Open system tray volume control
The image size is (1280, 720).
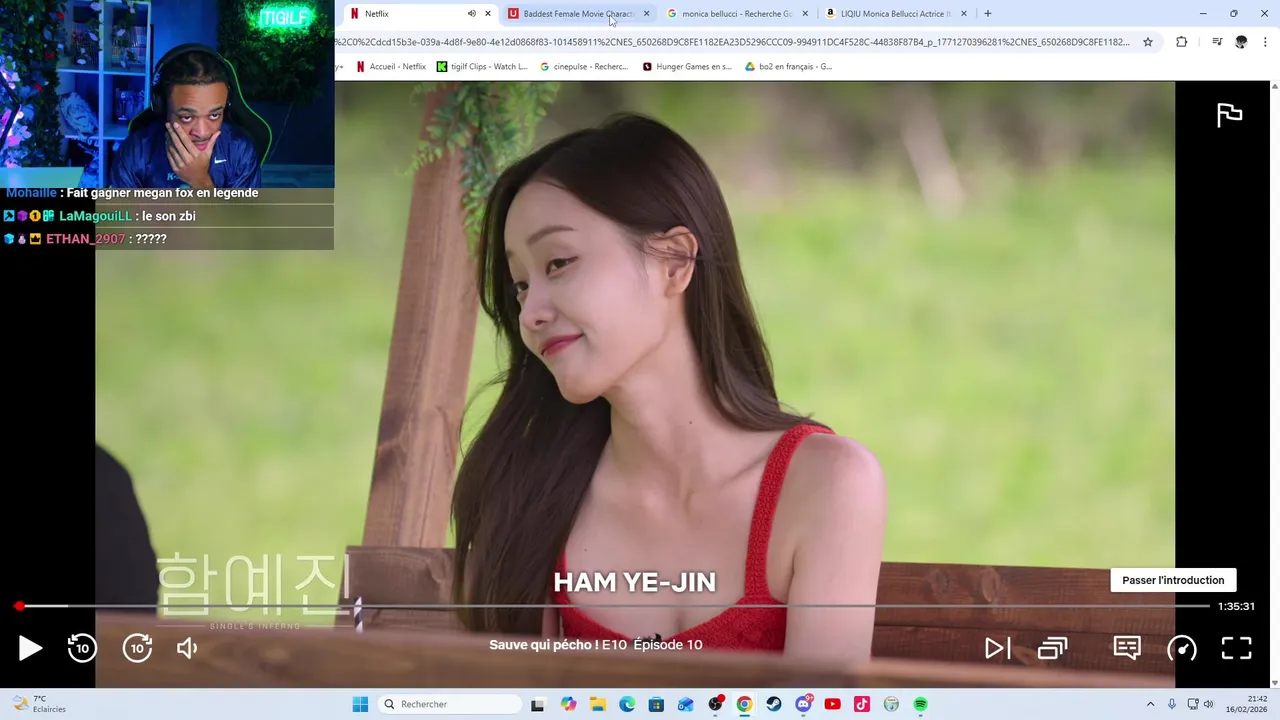[1208, 704]
